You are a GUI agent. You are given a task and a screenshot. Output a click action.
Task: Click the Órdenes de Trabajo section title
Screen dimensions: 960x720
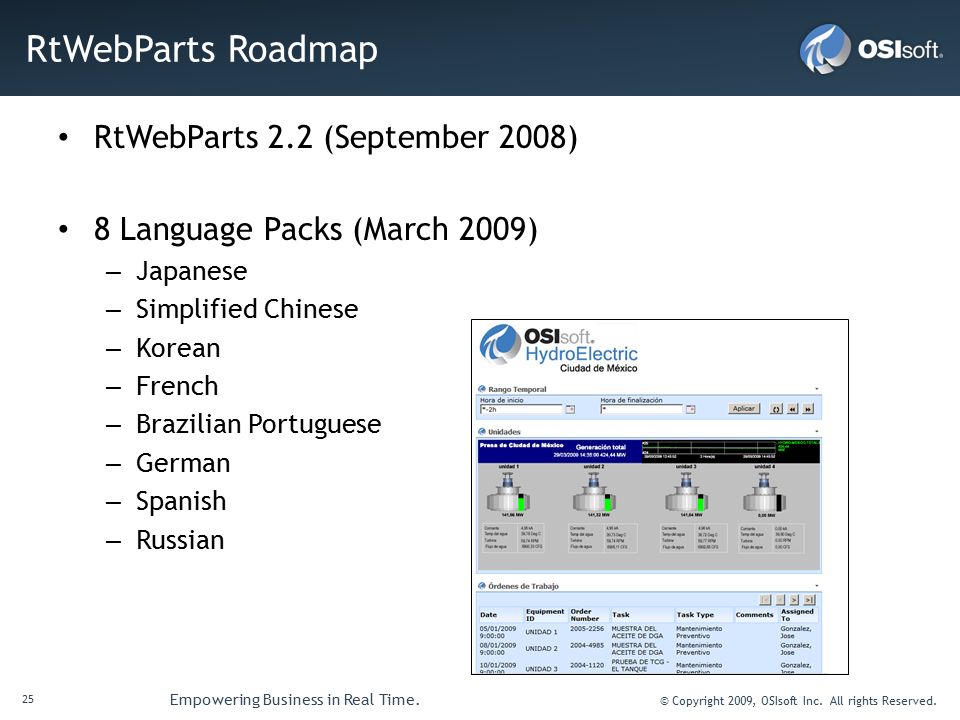(x=523, y=586)
